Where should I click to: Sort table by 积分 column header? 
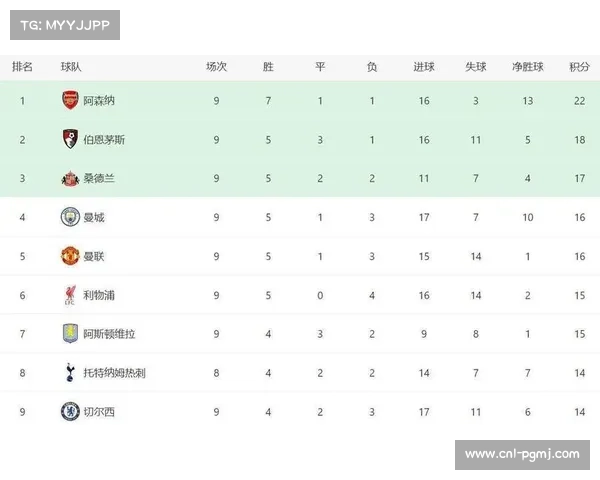[579, 67]
